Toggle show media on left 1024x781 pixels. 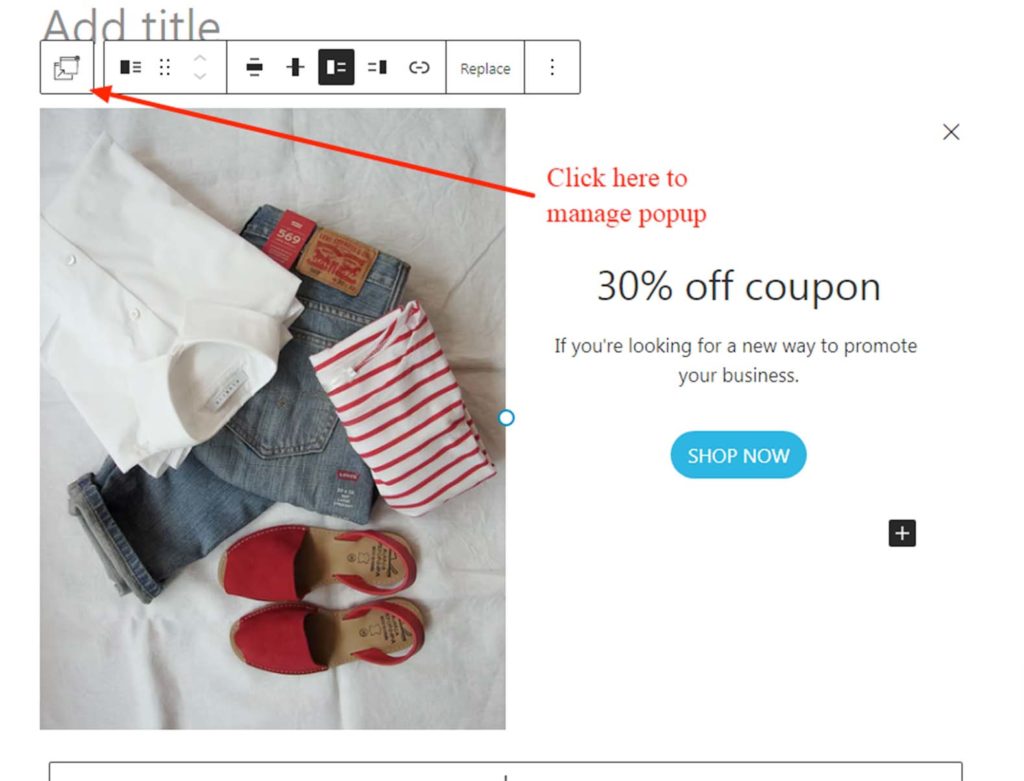pyautogui.click(x=336, y=67)
